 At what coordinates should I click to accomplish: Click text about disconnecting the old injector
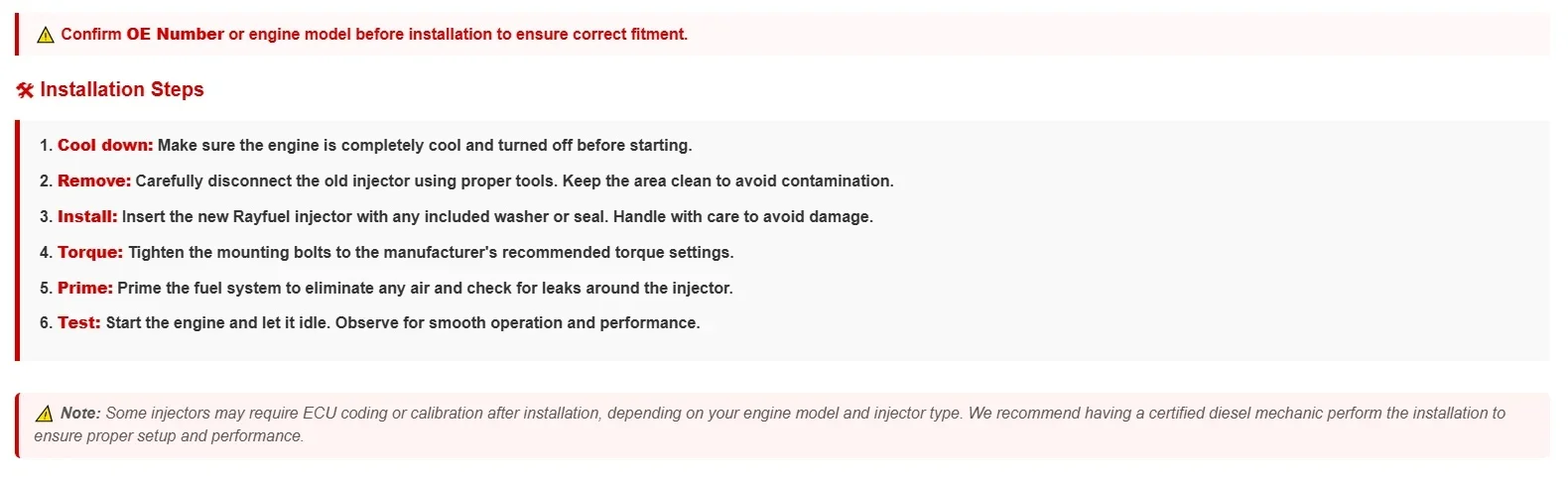point(514,181)
